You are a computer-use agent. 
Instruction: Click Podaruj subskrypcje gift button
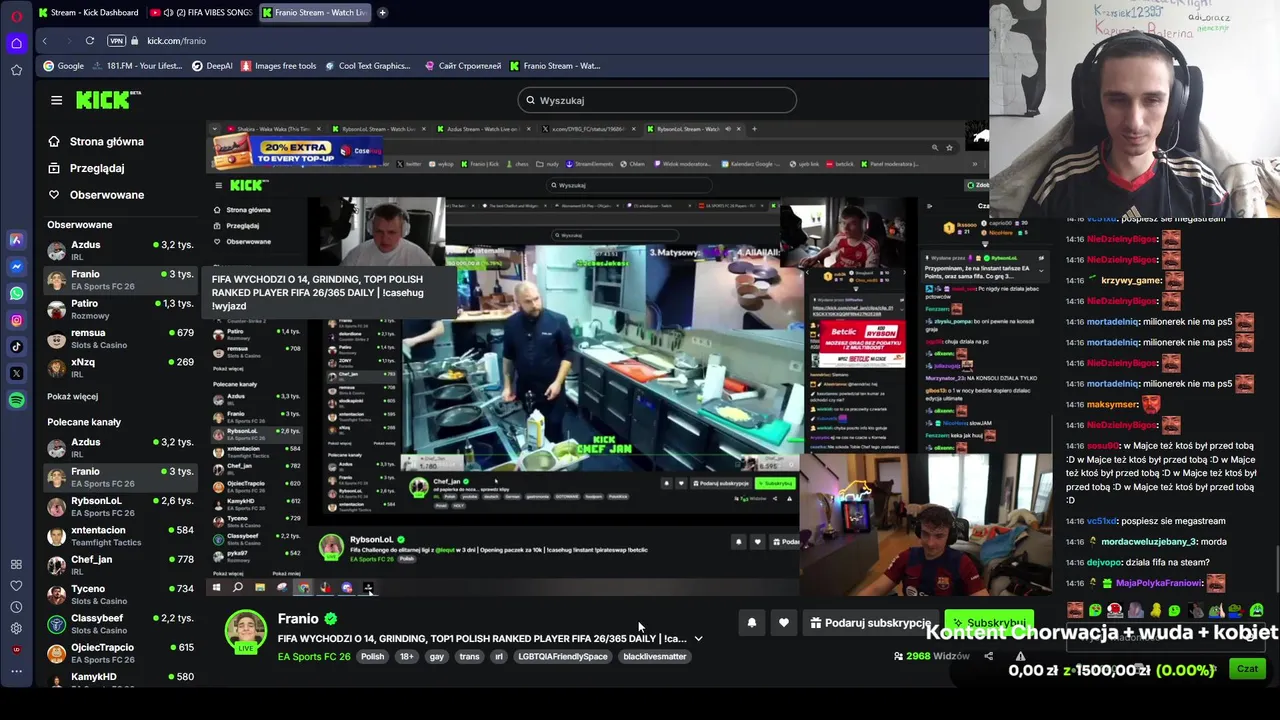coord(869,623)
